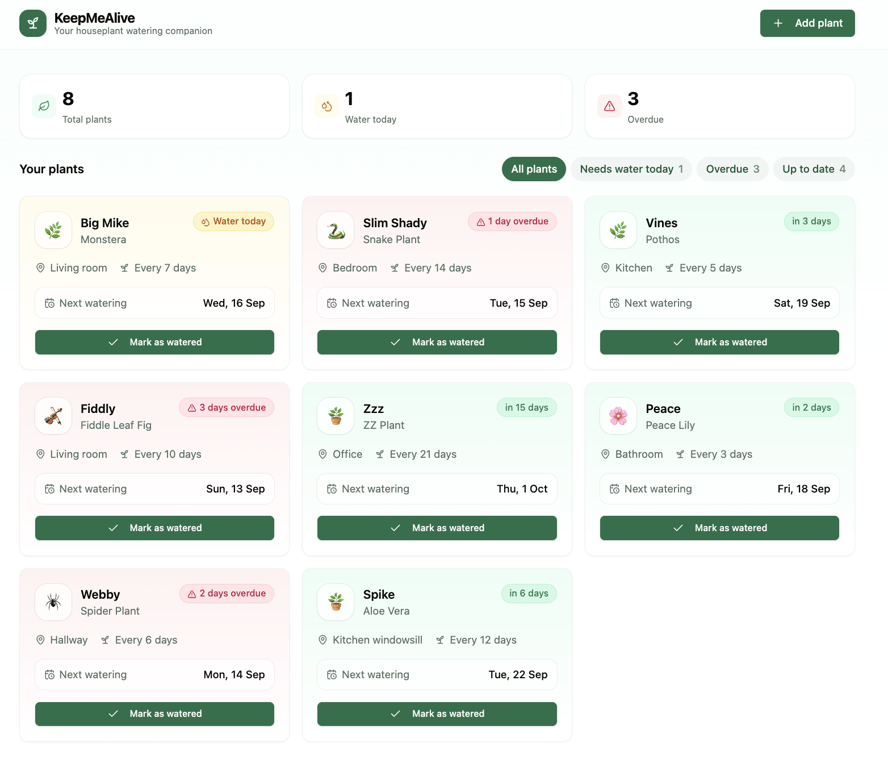
Task: Switch to the Overdue filter tab
Action: [732, 169]
